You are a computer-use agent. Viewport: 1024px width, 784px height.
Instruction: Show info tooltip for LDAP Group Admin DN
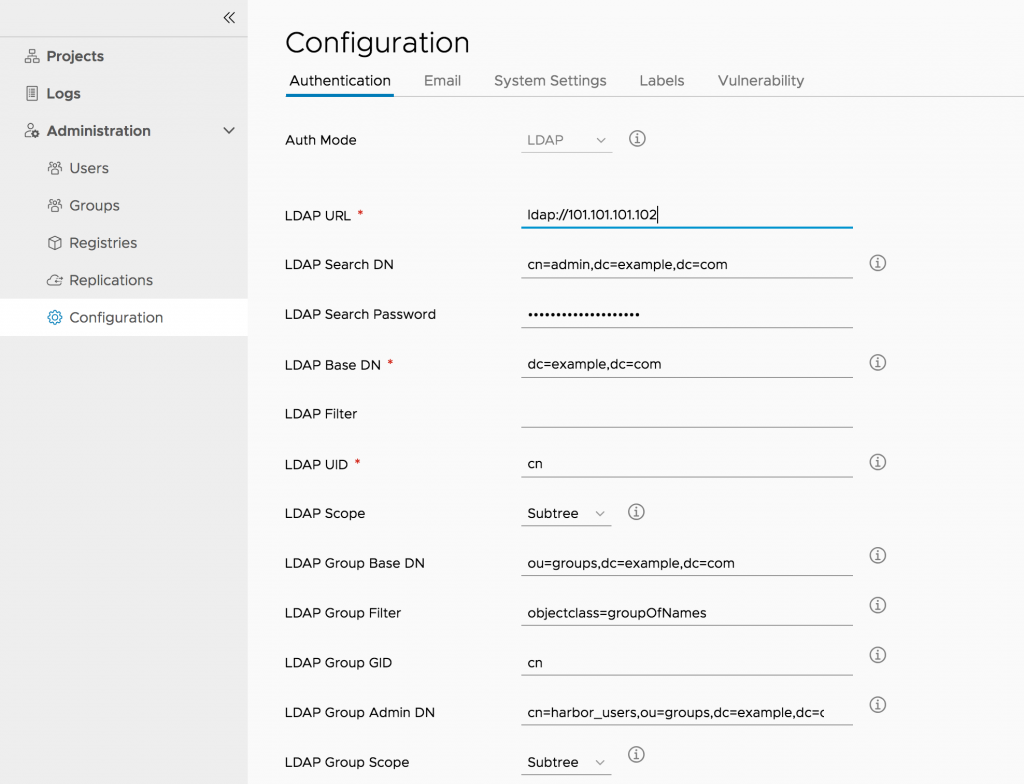tap(878, 704)
